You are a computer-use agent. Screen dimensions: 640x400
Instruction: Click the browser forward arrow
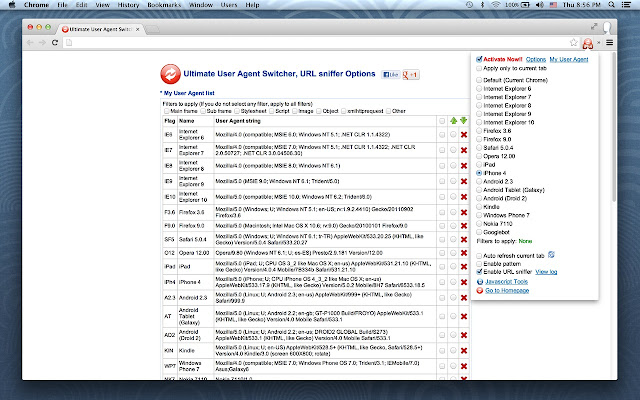tap(42, 42)
